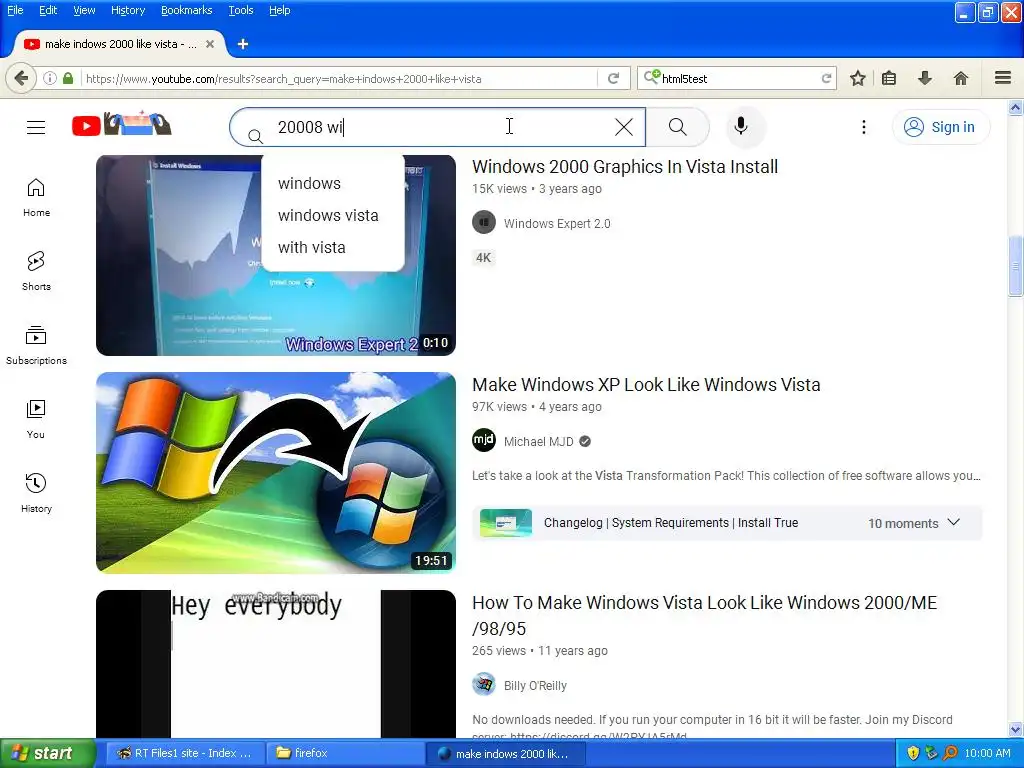Submit the YouTube search with magnifier button

[x=678, y=127]
